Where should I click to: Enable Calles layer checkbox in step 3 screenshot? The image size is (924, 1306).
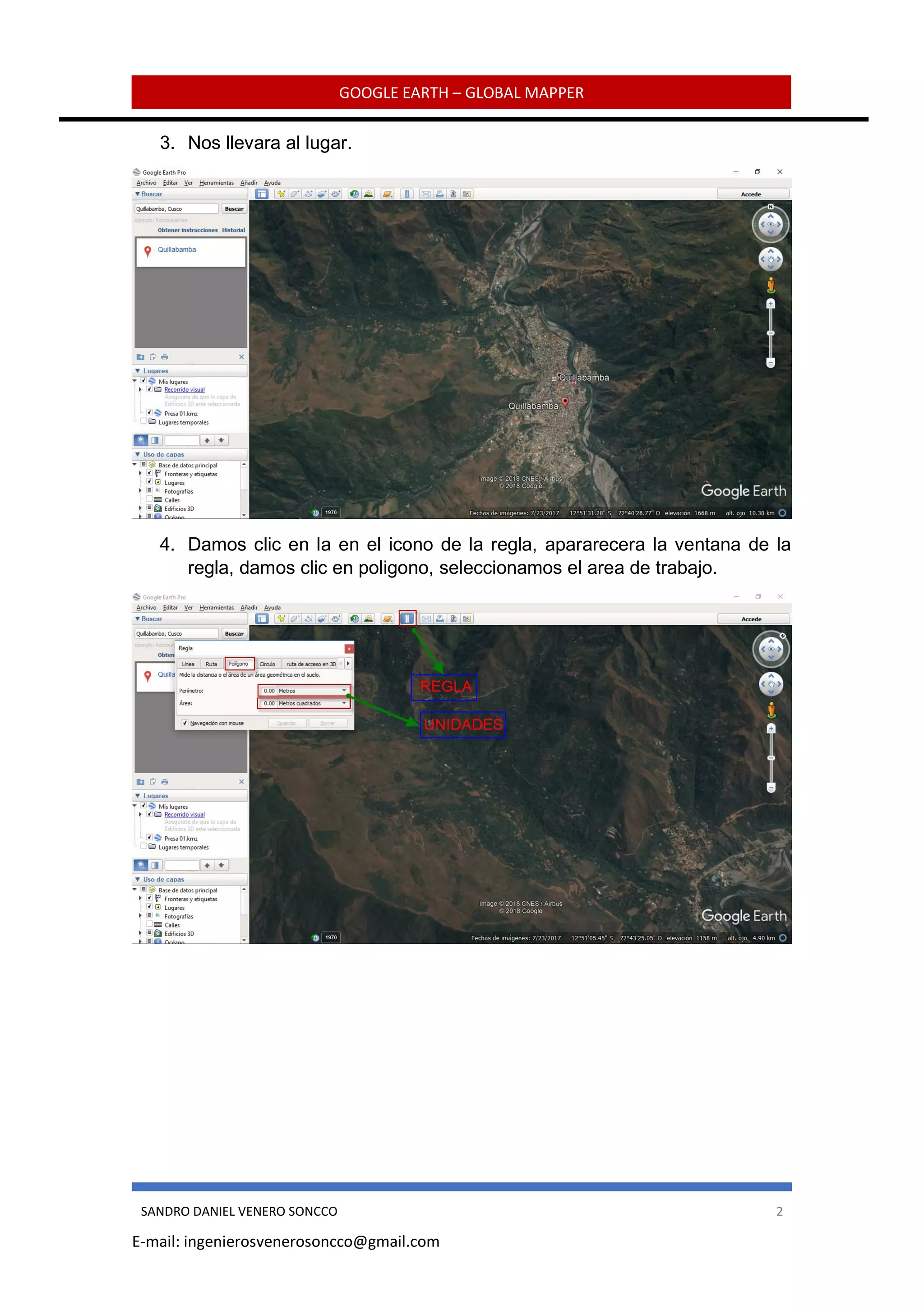pos(150,499)
